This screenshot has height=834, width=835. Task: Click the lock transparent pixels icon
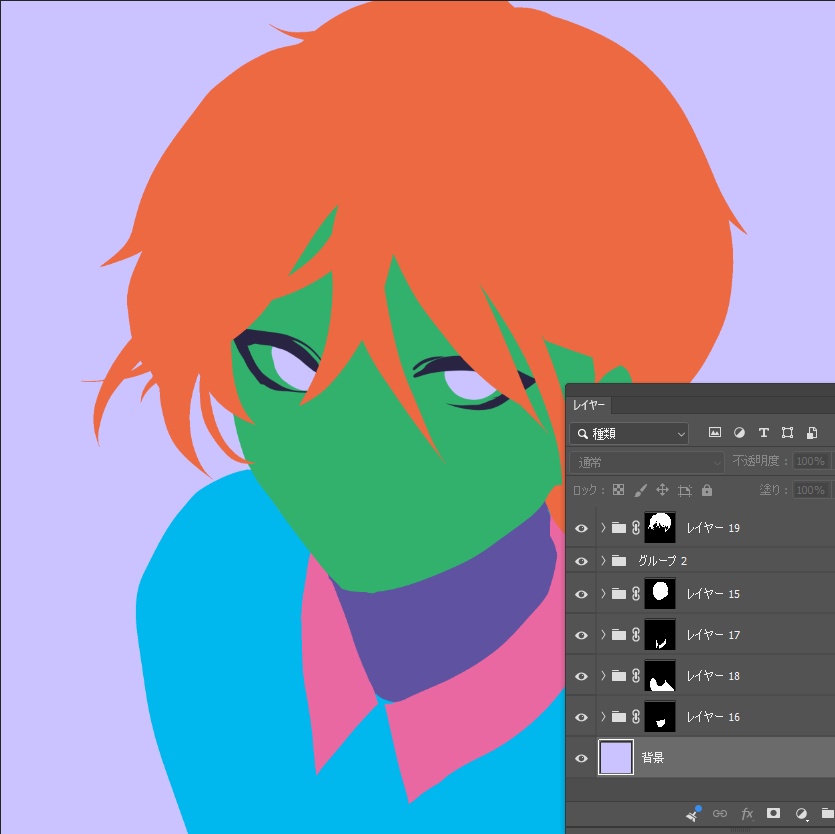[x=618, y=490]
